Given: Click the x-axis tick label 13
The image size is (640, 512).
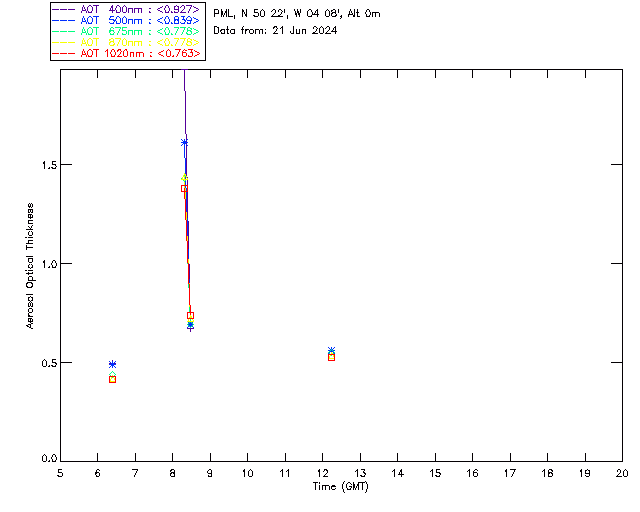Looking at the screenshot, I should coord(360,473).
